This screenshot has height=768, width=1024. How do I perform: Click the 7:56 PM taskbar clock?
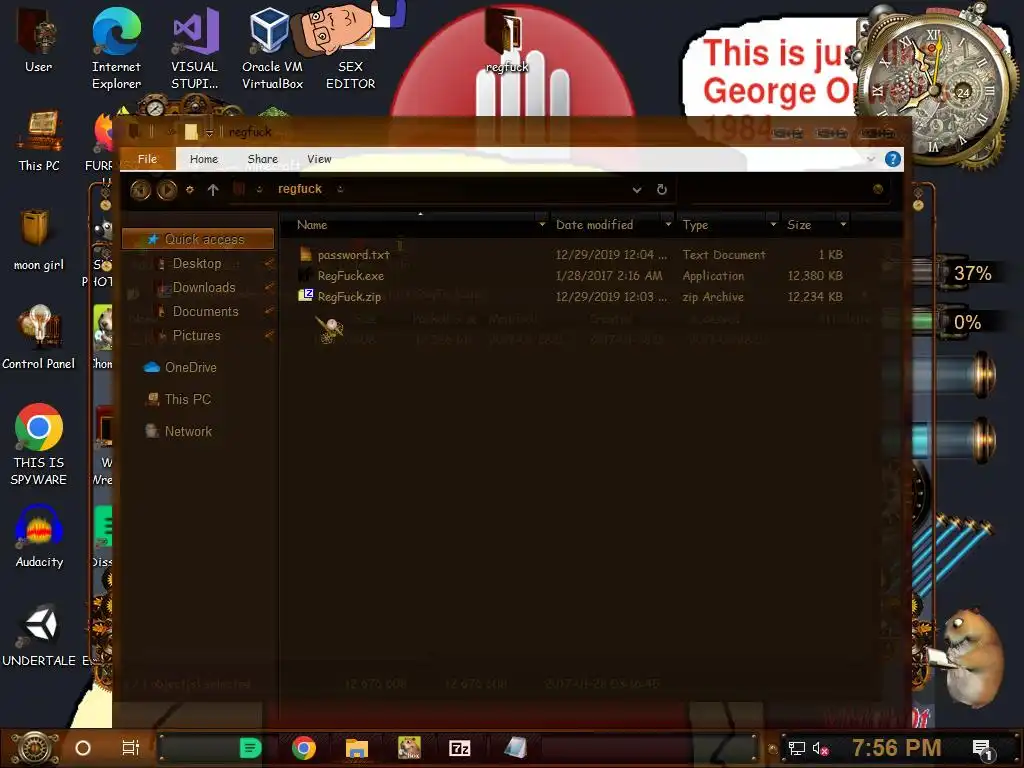pos(897,748)
